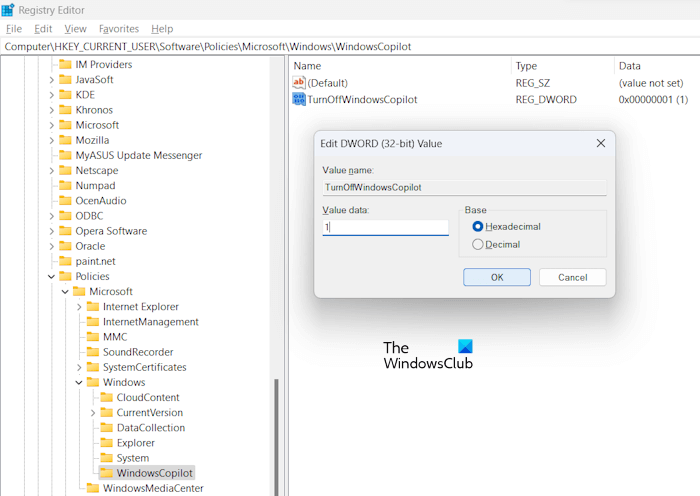The width and height of the screenshot is (700, 496).
Task: Click the KDE folder icon
Action: 65,95
